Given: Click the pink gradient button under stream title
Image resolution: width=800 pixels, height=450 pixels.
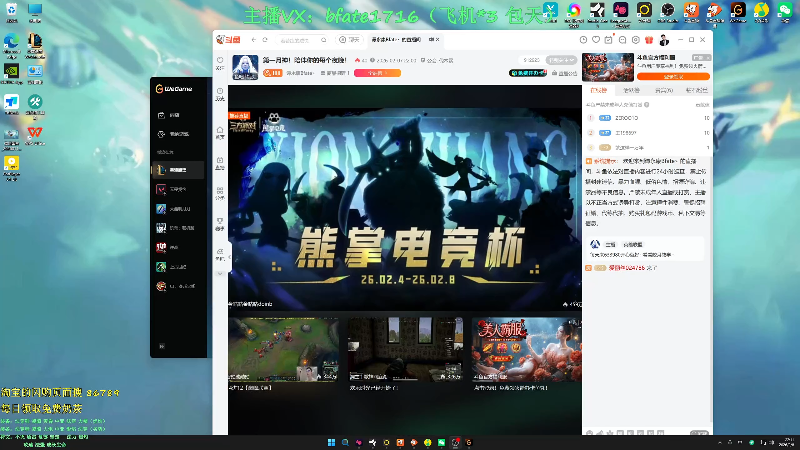Looking at the screenshot, I should [x=377, y=73].
